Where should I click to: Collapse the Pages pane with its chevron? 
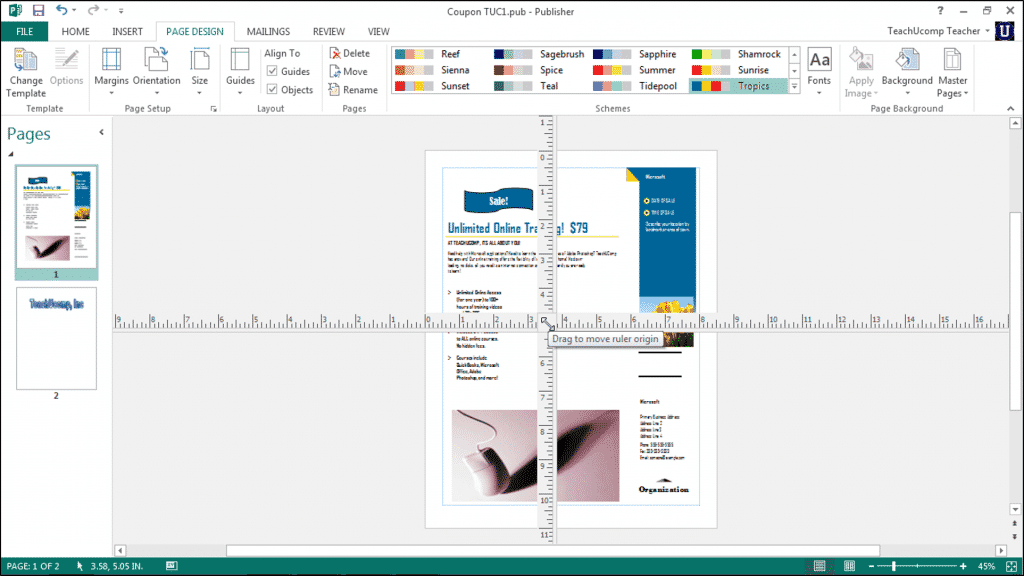click(x=100, y=131)
